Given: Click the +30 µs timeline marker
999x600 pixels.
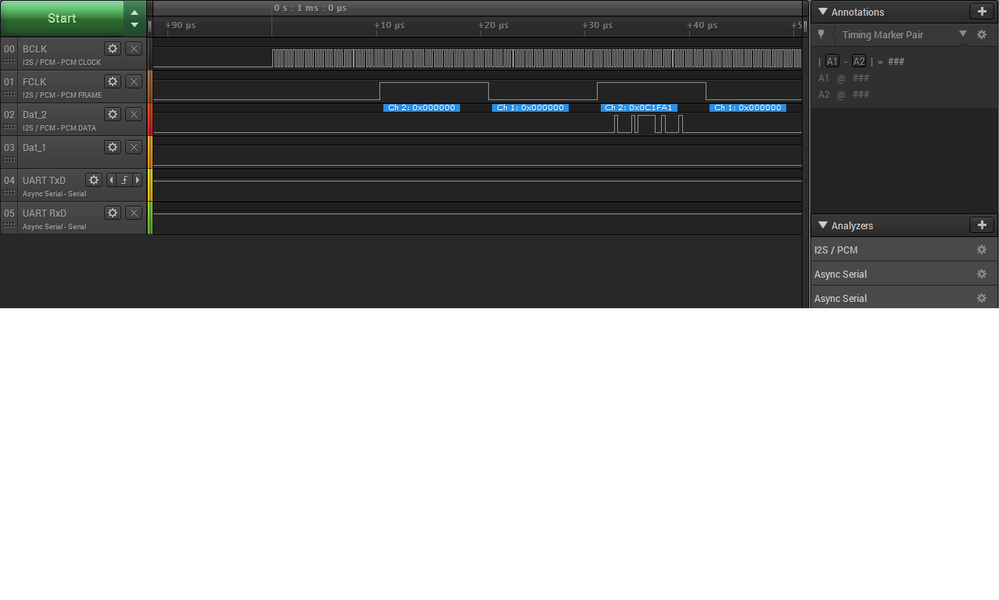Looking at the screenshot, I should (x=598, y=25).
